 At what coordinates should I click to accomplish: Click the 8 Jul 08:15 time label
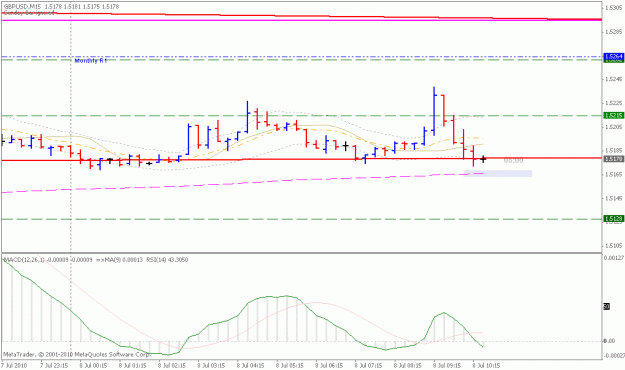408,365
